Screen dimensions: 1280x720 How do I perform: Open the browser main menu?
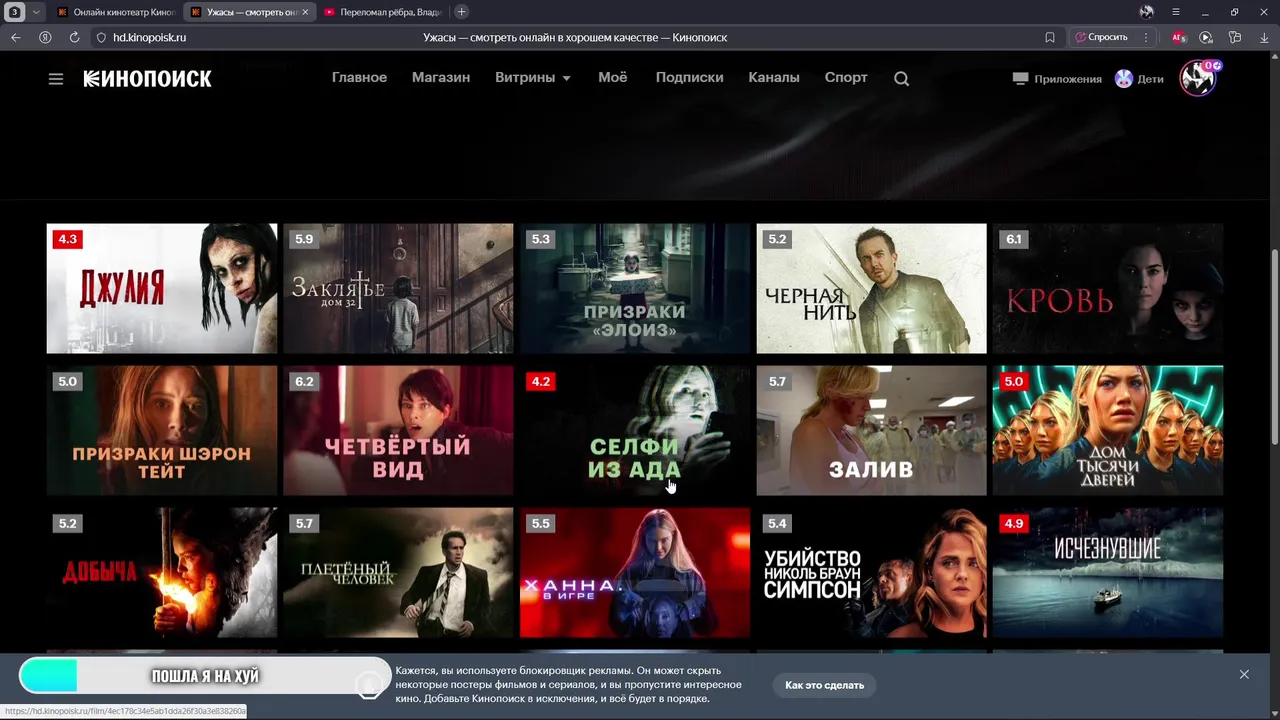[1175, 12]
